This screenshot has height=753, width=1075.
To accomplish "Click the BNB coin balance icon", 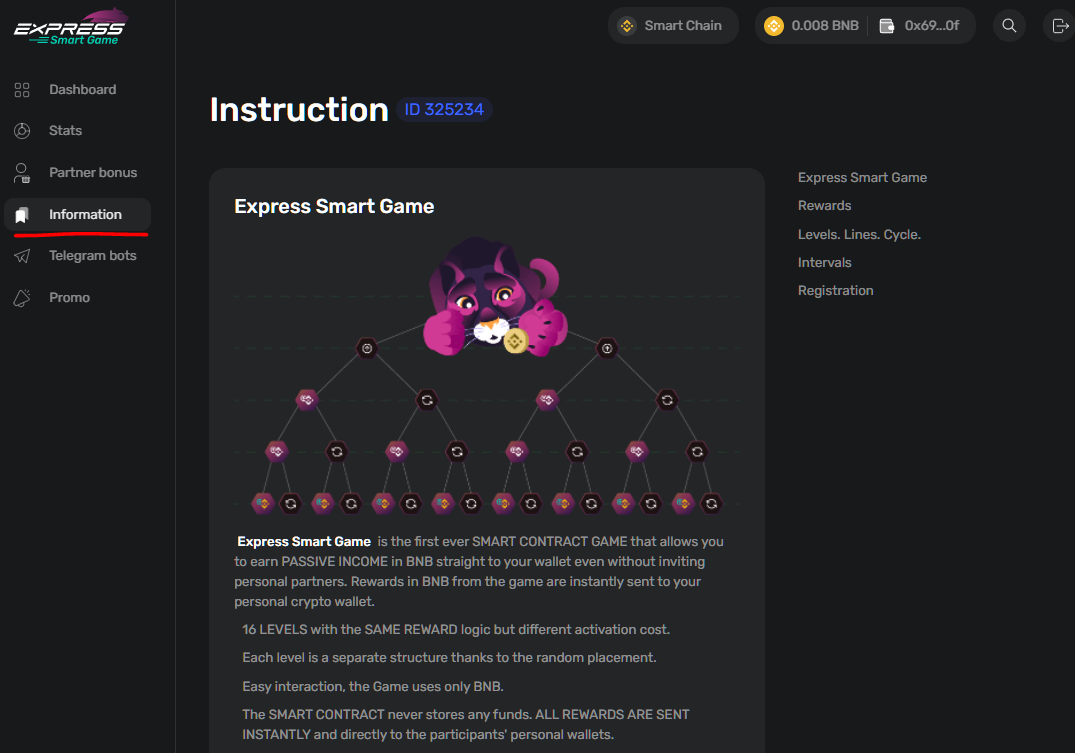I will 774,25.
